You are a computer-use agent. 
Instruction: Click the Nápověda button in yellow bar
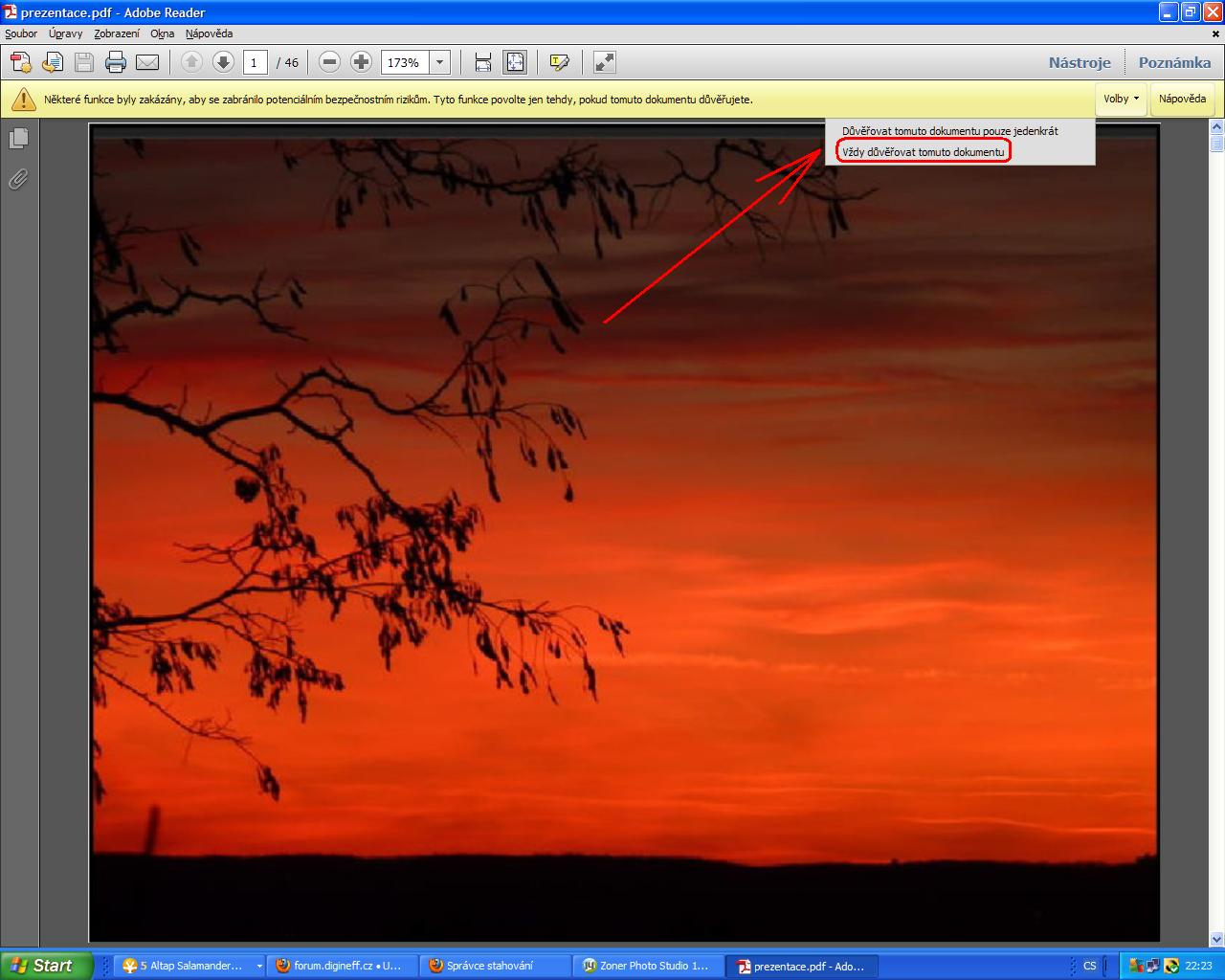(x=1182, y=99)
